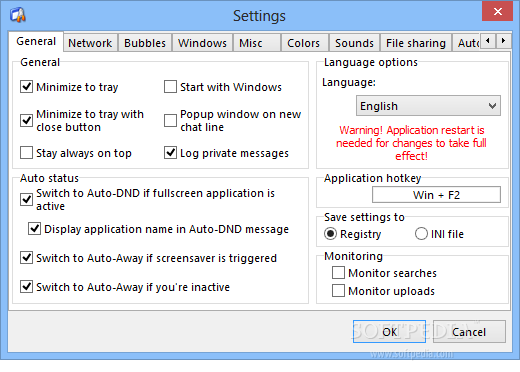Switch to the Network tab
Image resolution: width=520 pixels, height=372 pixels.
[90, 43]
